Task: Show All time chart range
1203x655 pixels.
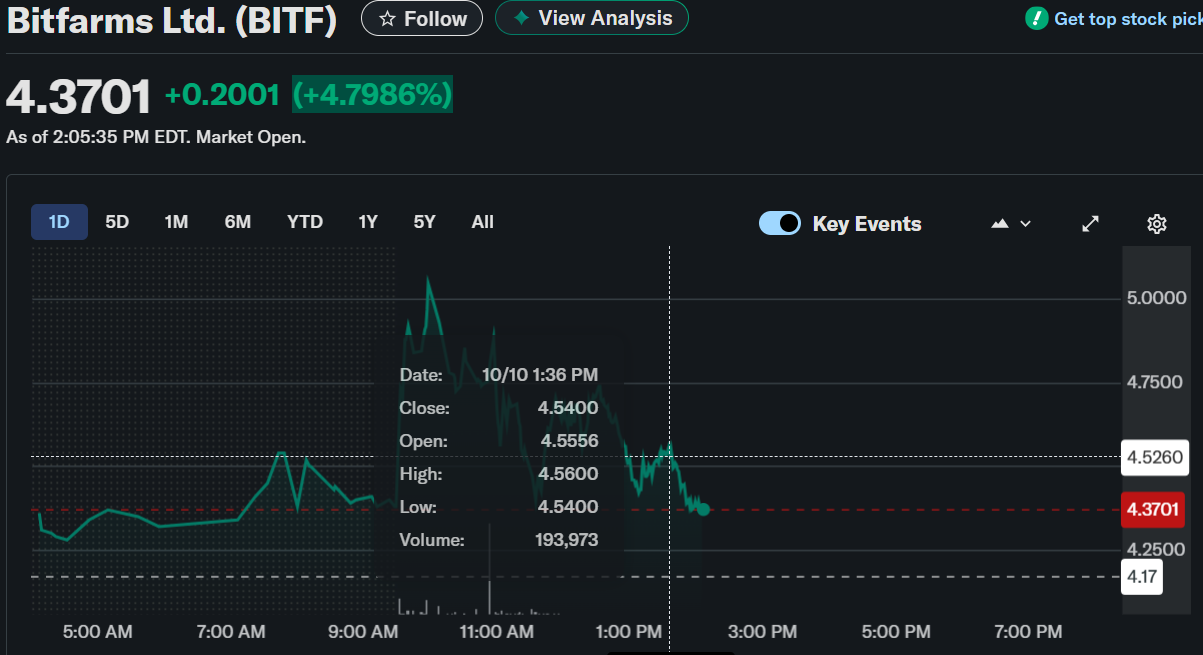Action: [x=482, y=222]
